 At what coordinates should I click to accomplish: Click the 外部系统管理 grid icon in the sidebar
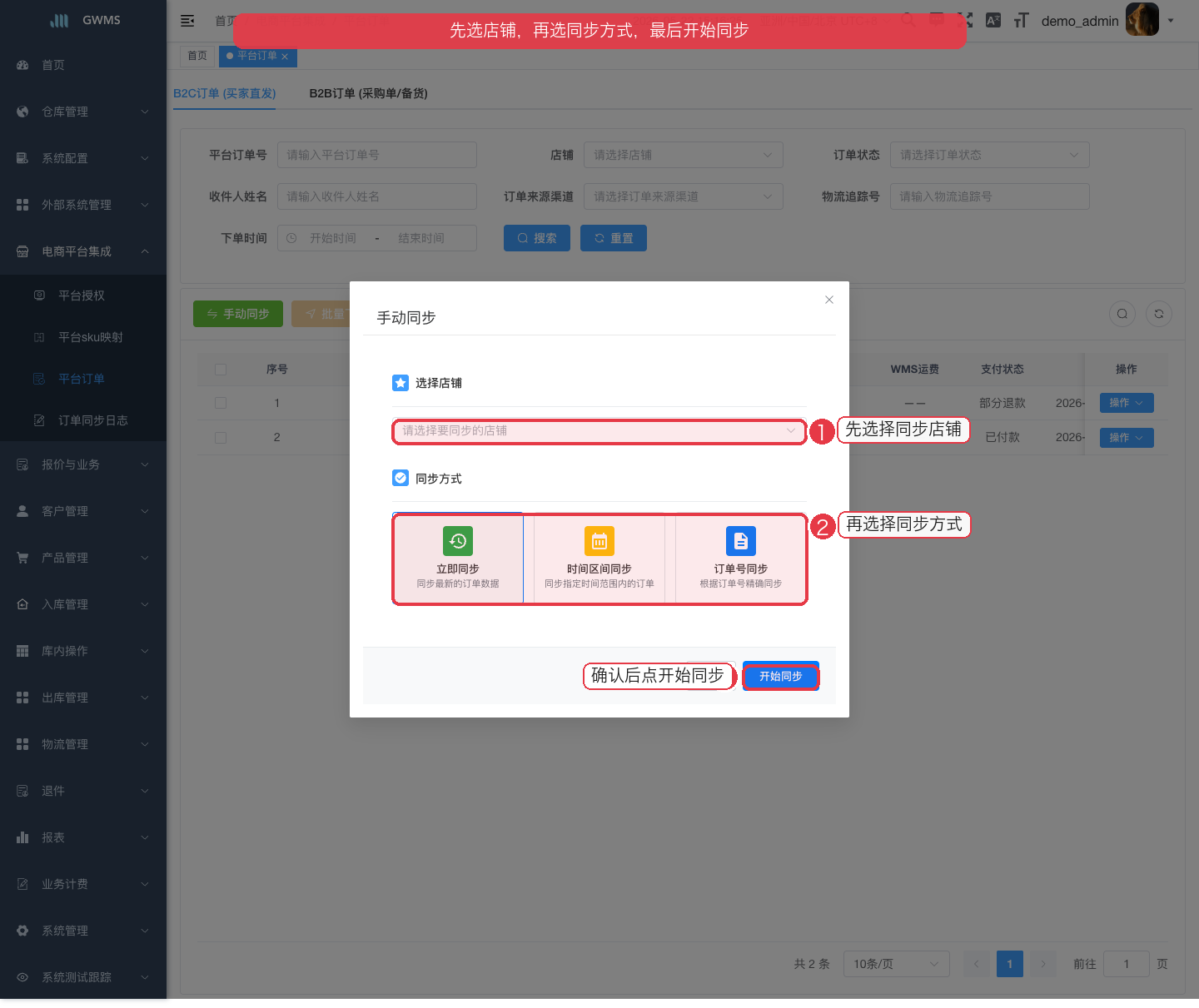coord(22,205)
